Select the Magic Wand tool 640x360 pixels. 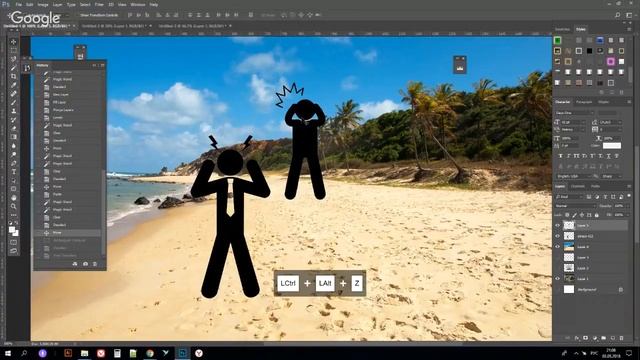tap(13, 67)
